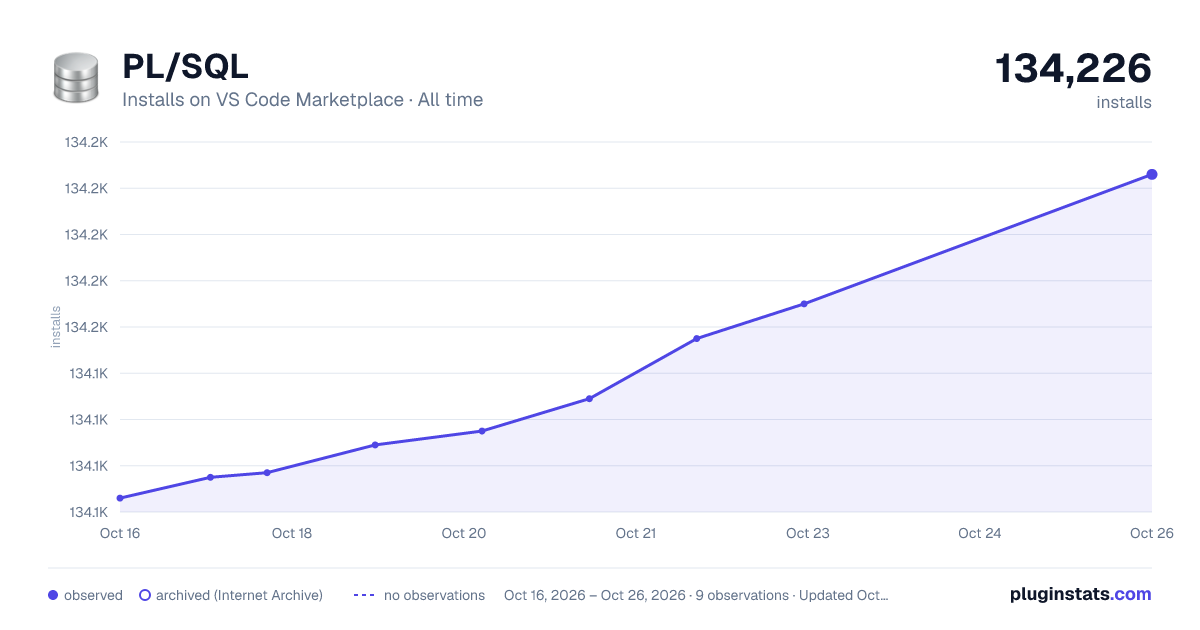
Task: Click the Oct 24 x-axis label
Action: coord(980,533)
